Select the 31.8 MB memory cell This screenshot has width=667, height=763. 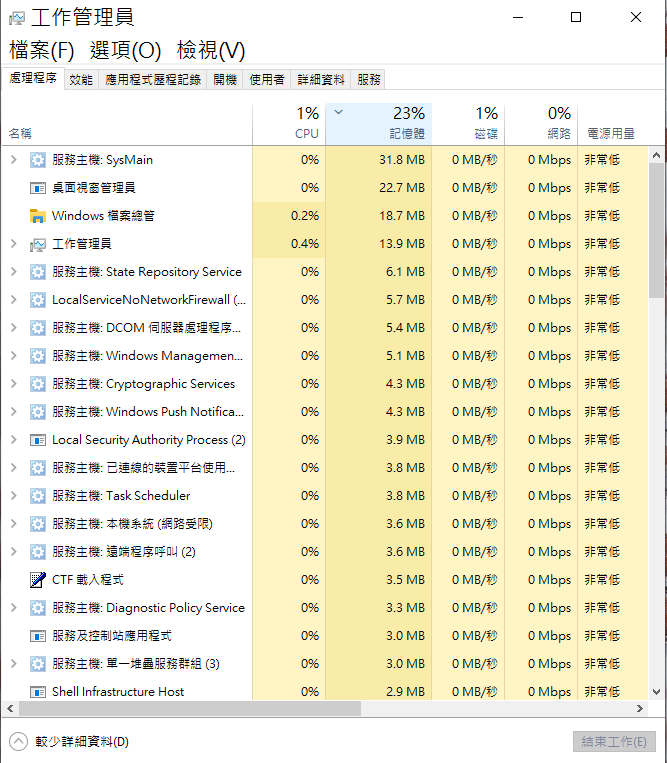pyautogui.click(x=379, y=160)
